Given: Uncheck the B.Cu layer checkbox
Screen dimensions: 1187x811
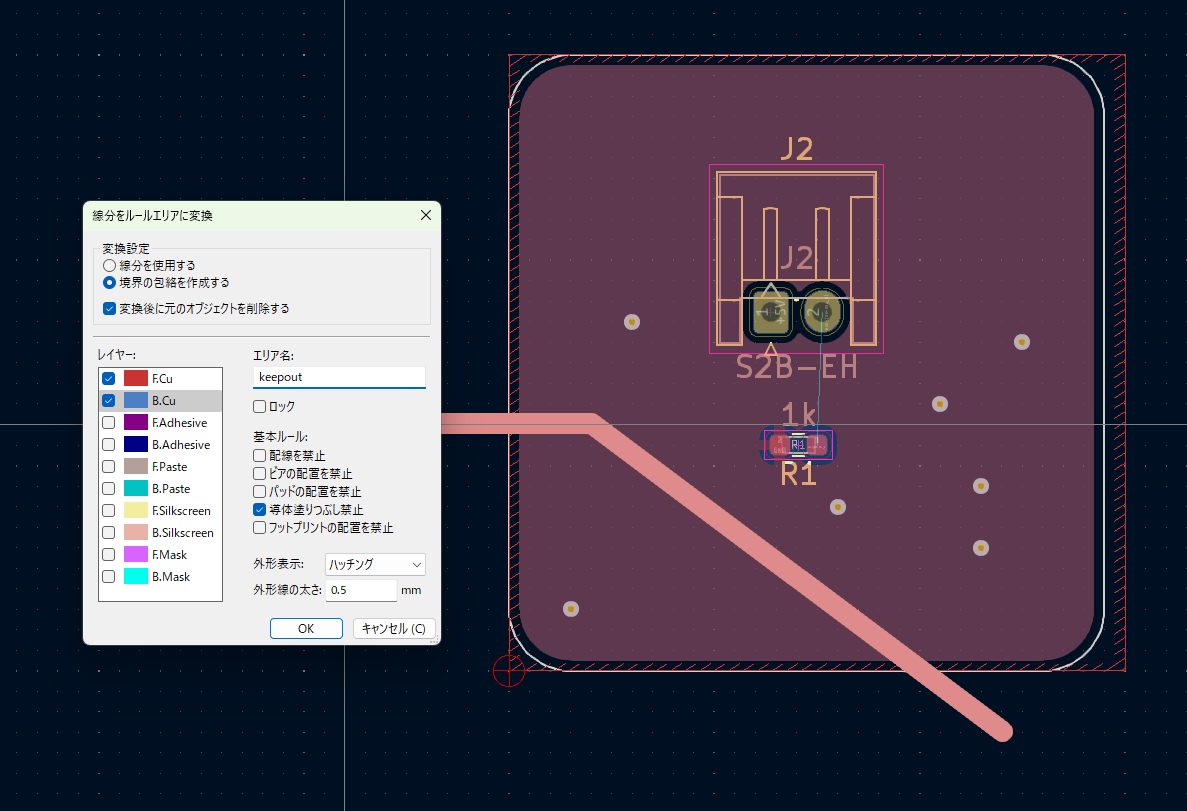Looking at the screenshot, I should pyautogui.click(x=109, y=401).
